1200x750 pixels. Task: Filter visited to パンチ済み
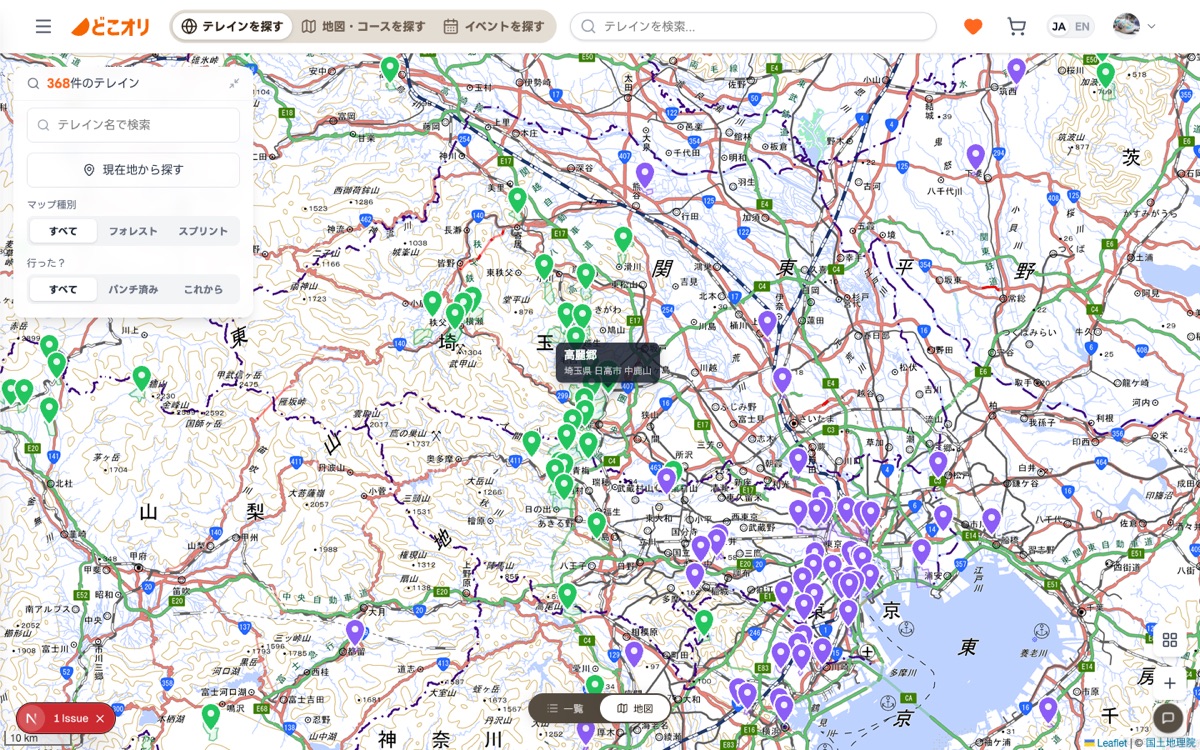click(x=133, y=289)
